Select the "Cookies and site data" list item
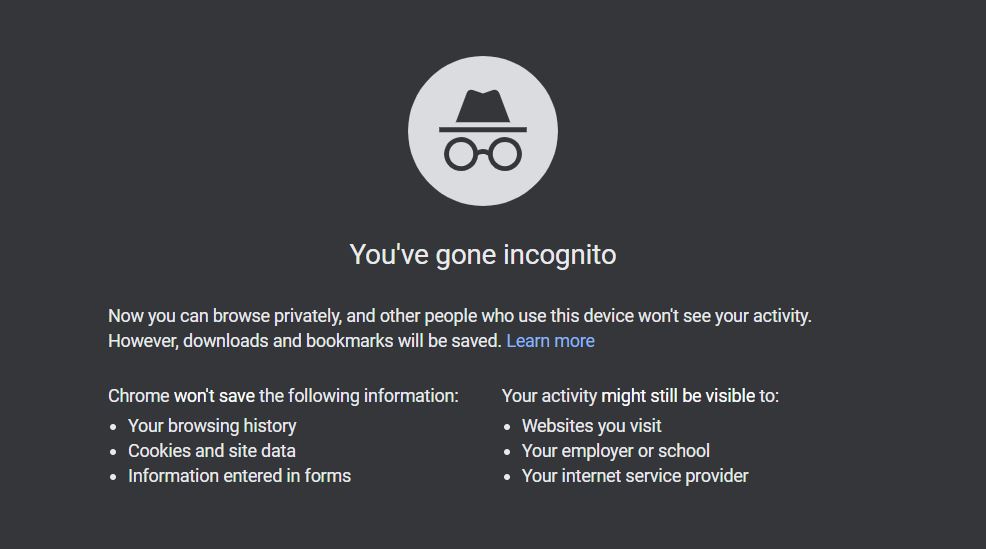 [212, 451]
